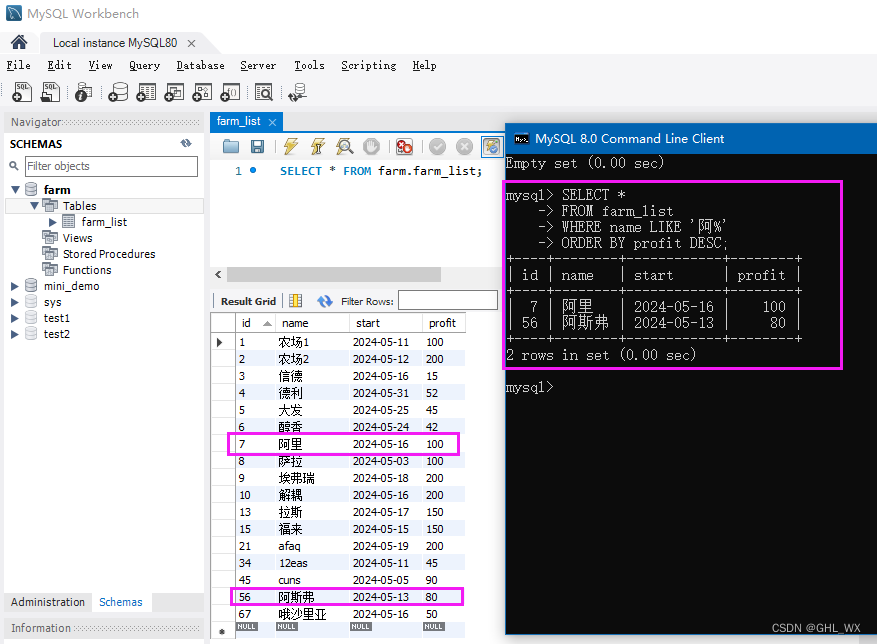Screen dimensions: 877x644
Task: Create a new table icon
Action: coord(146,92)
